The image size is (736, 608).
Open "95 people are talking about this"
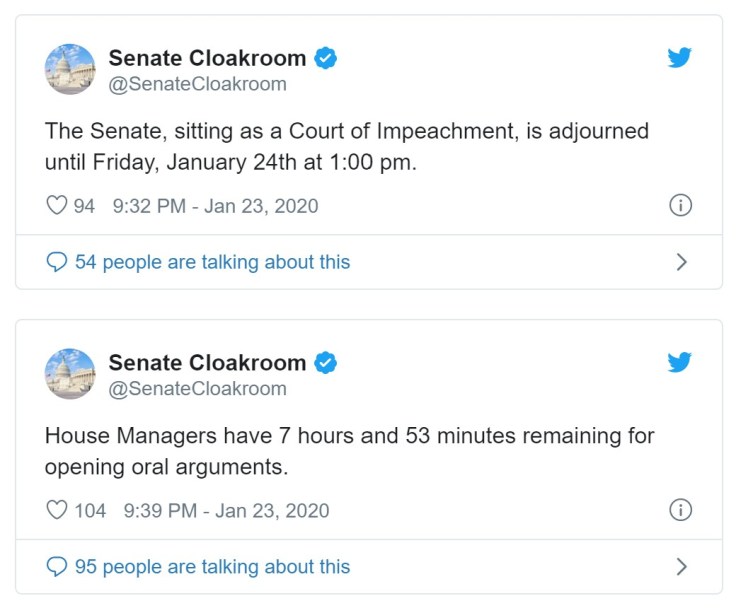[212, 567]
